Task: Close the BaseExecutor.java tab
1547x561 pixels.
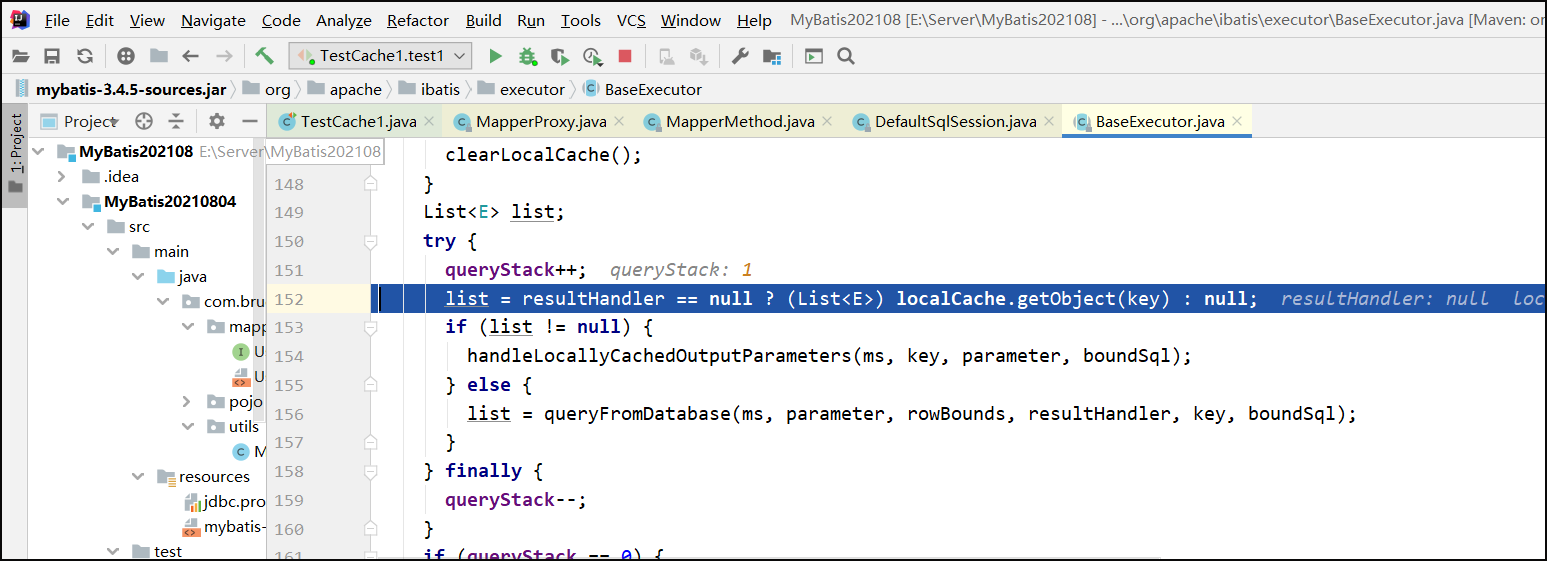Action: tap(1237, 122)
